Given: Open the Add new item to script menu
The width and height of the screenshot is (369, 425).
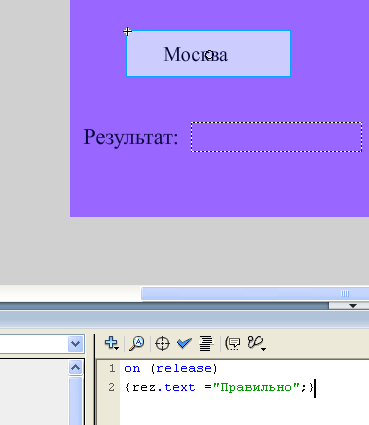Looking at the screenshot, I should pyautogui.click(x=112, y=343).
